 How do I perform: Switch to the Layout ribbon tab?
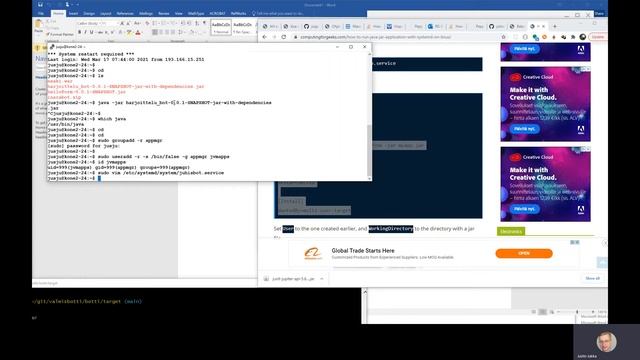(105, 13)
